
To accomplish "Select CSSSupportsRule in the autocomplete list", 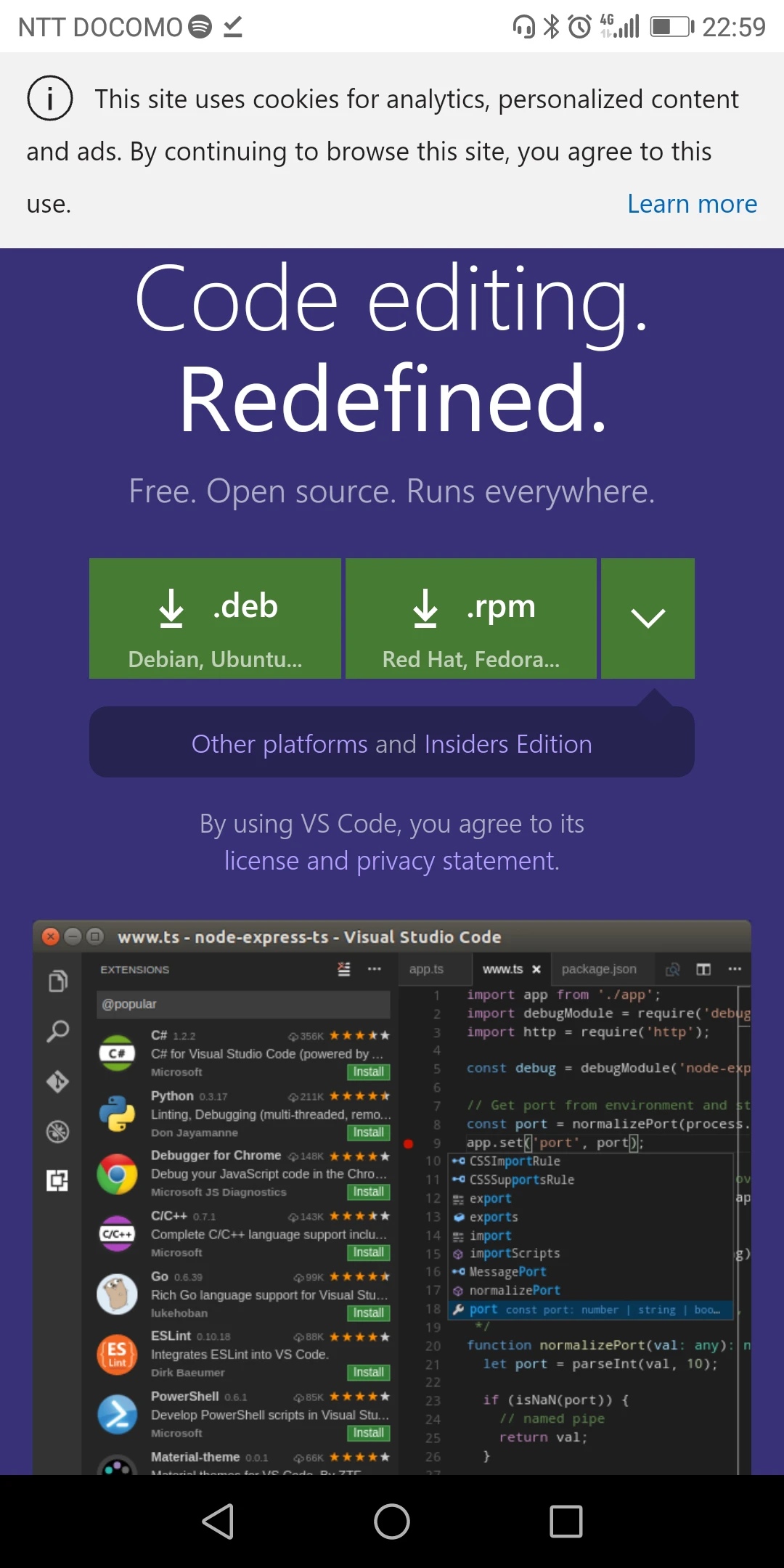I will tap(589, 1180).
